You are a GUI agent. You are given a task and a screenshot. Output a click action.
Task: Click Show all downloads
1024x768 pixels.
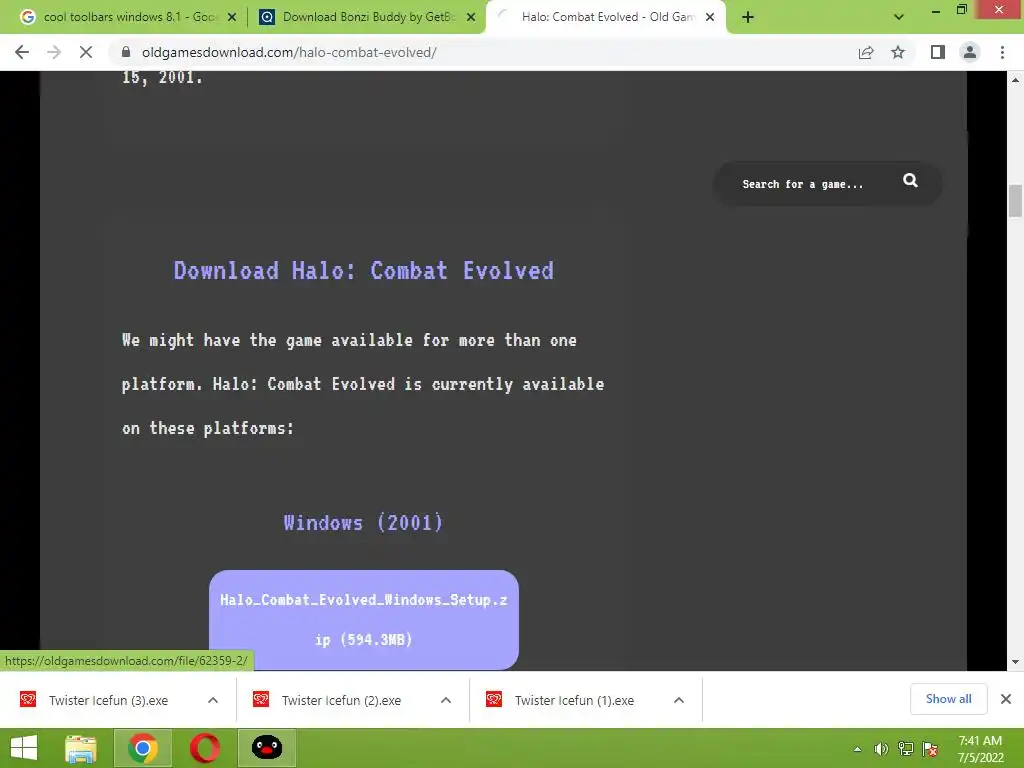948,699
